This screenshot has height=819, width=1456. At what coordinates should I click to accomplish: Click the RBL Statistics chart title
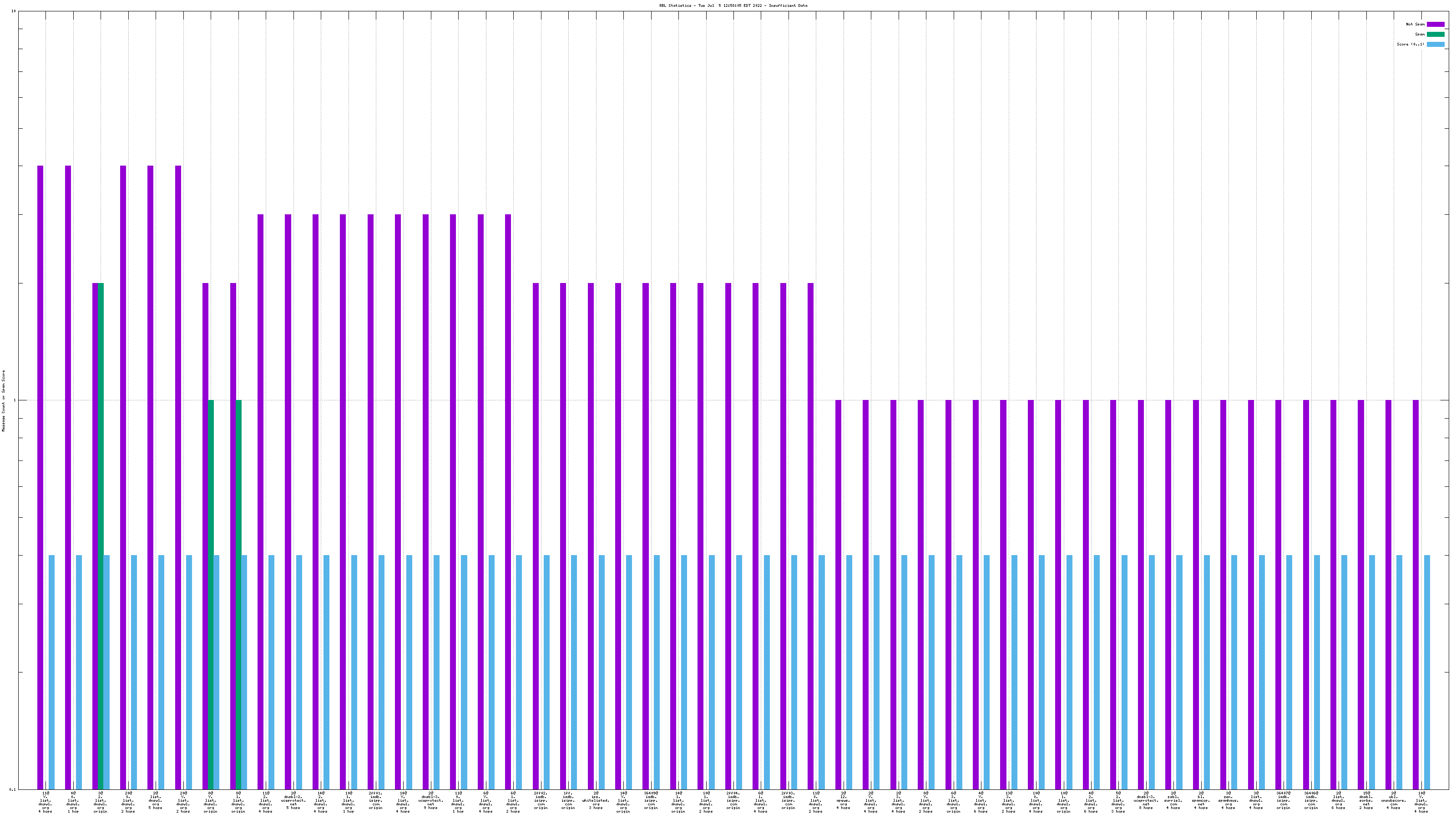733,5
